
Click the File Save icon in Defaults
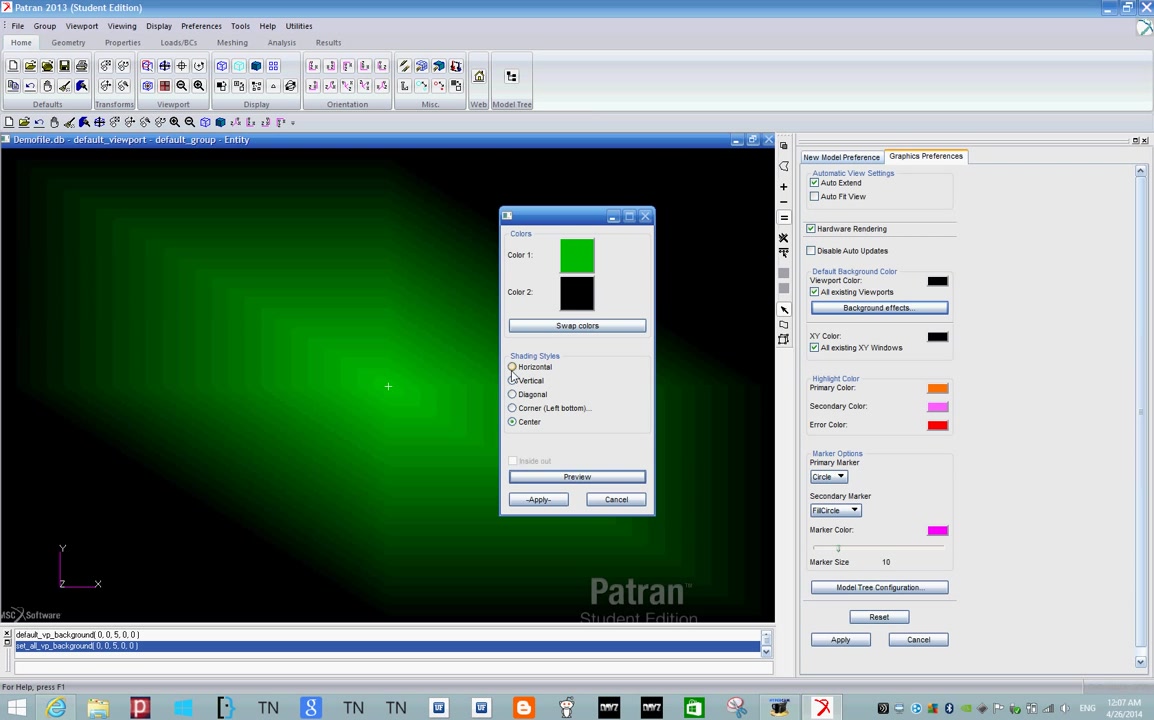(x=64, y=66)
